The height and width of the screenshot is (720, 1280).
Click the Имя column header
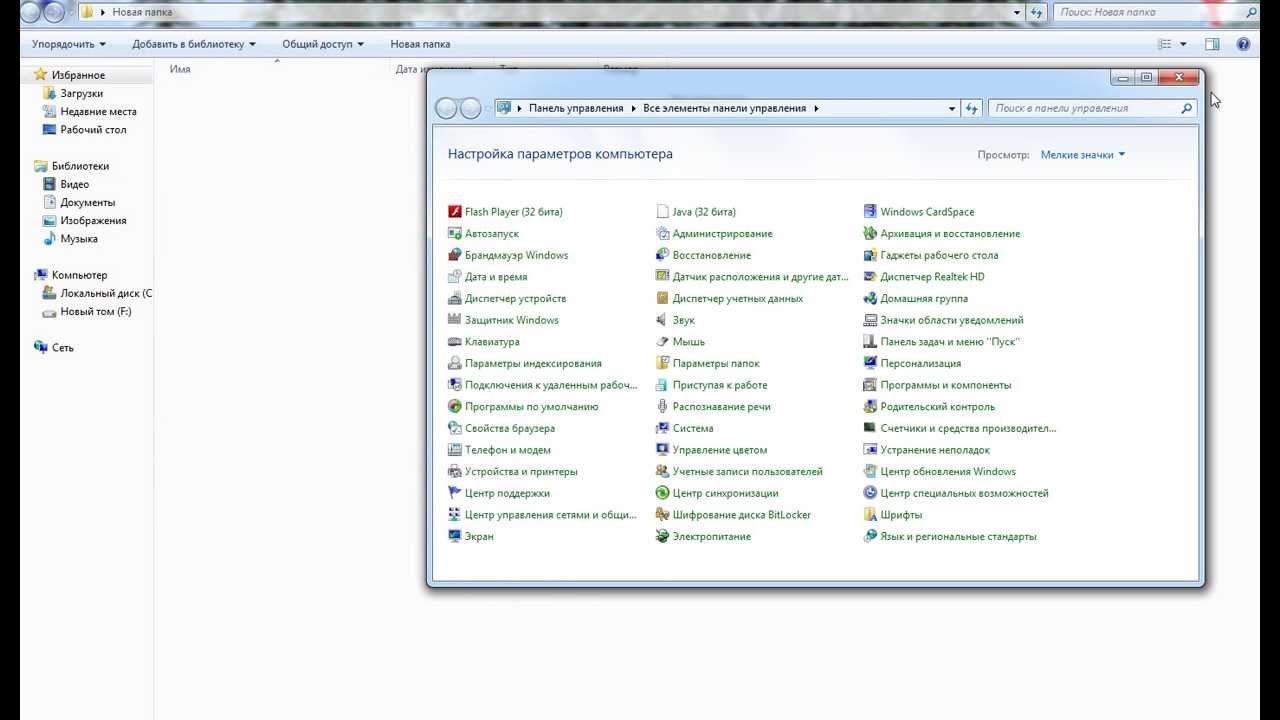pyautogui.click(x=180, y=69)
